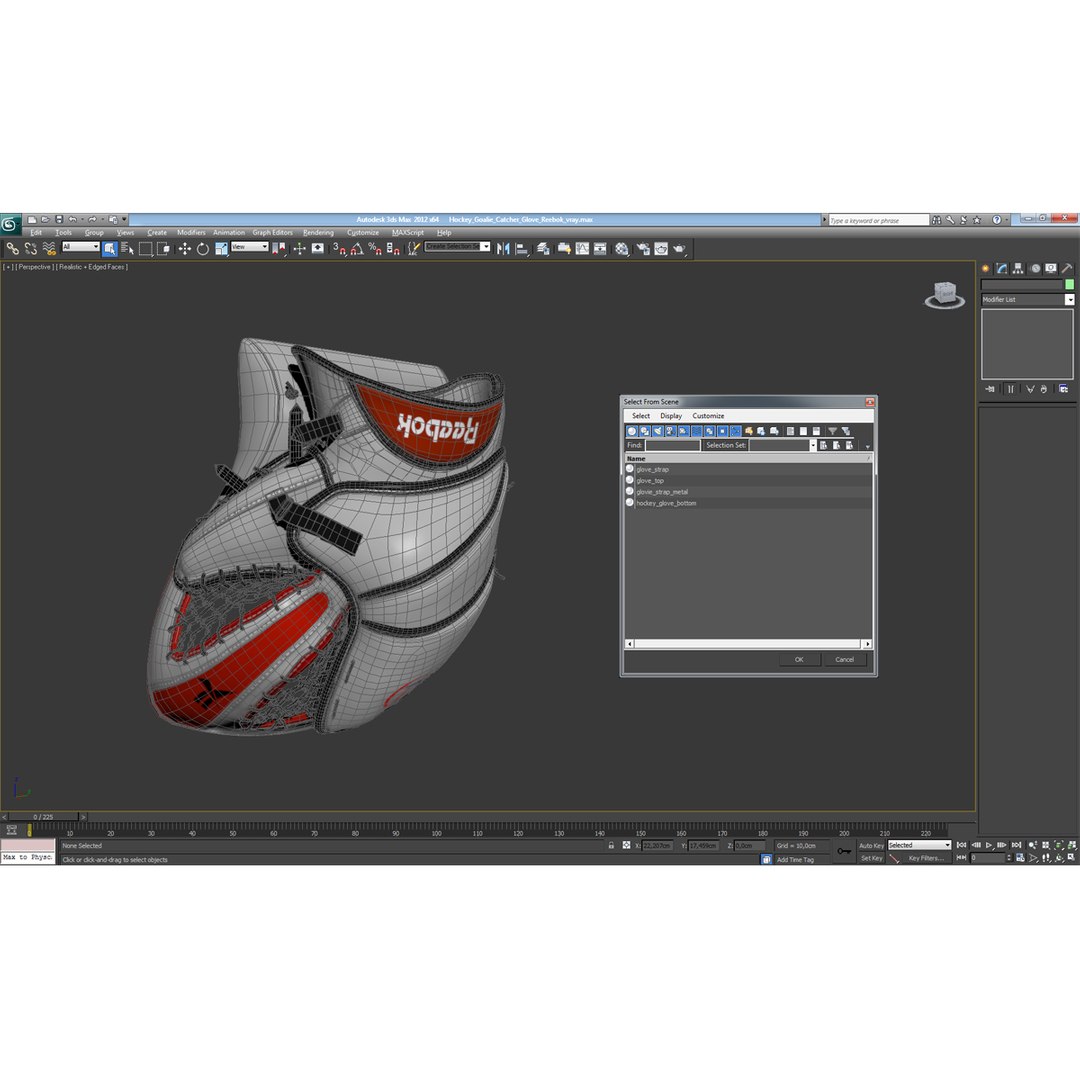The width and height of the screenshot is (1080, 1080).
Task: Expand the dialog toolbar options arrow
Action: coord(867,446)
